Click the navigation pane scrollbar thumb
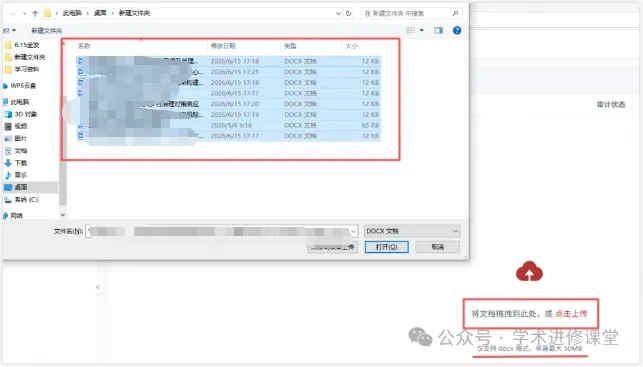The height and width of the screenshot is (367, 643). pos(63,150)
